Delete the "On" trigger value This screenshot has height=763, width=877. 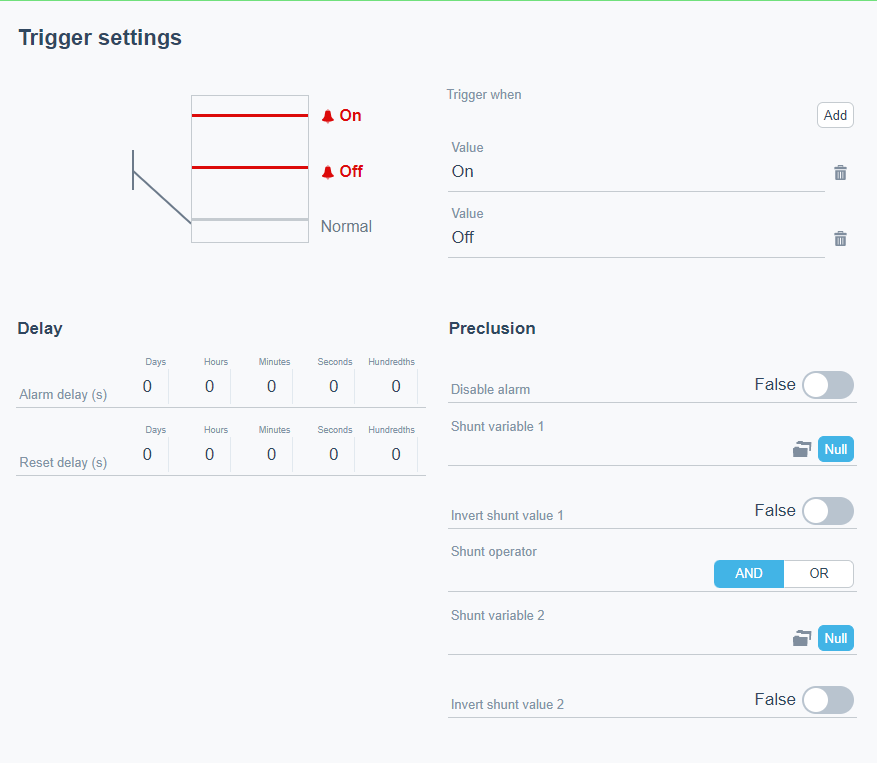click(840, 172)
